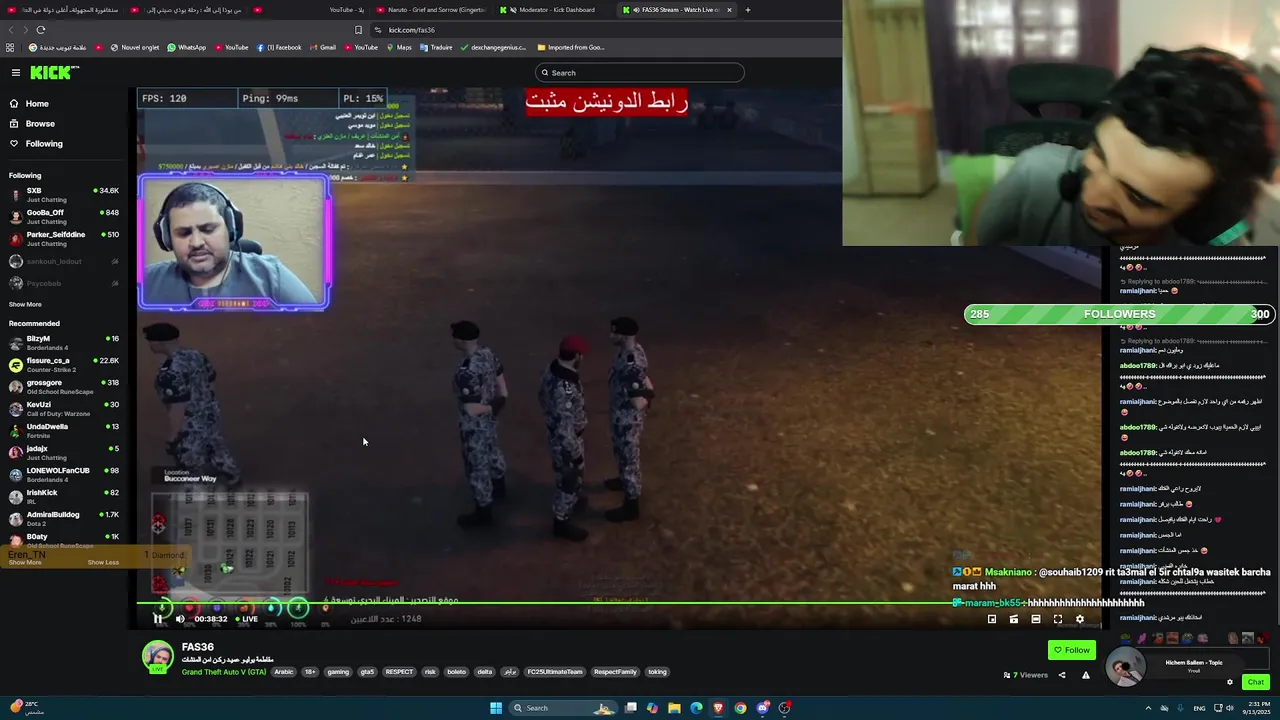Pause the live stream
Screen dimensions: 1280x720
click(x=158, y=619)
